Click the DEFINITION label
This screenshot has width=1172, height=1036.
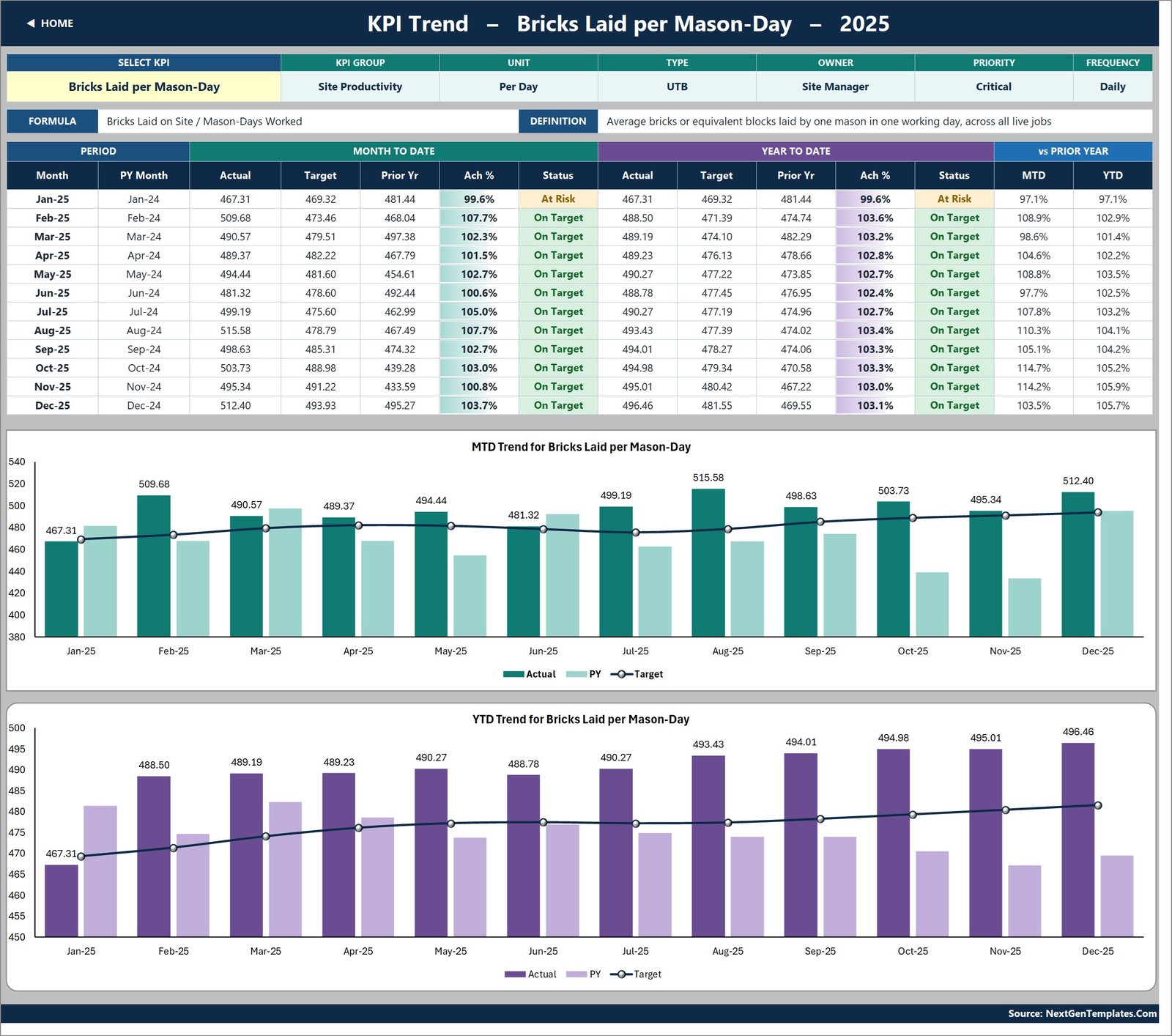[558, 122]
